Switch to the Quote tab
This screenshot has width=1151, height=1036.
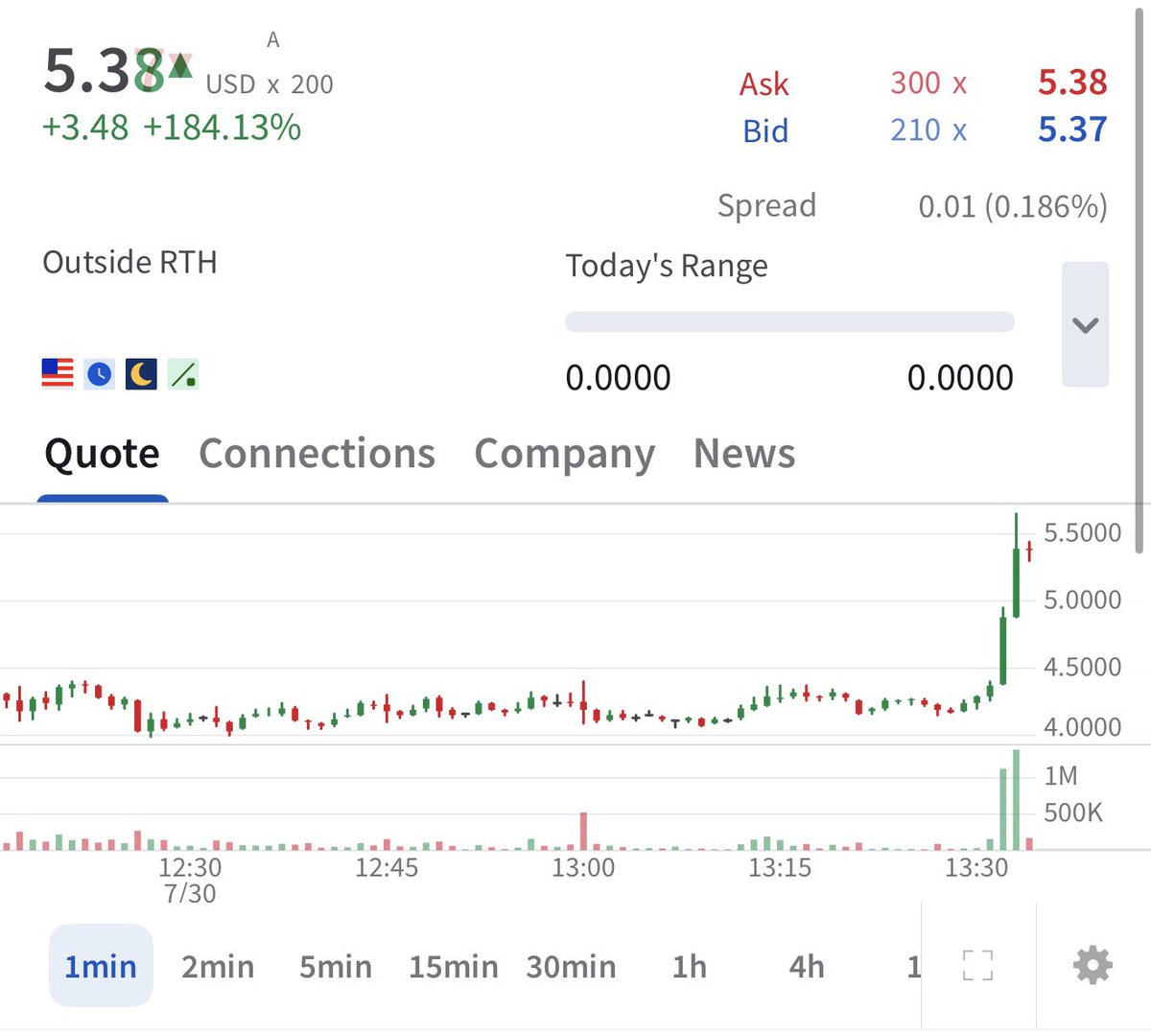coord(103,454)
